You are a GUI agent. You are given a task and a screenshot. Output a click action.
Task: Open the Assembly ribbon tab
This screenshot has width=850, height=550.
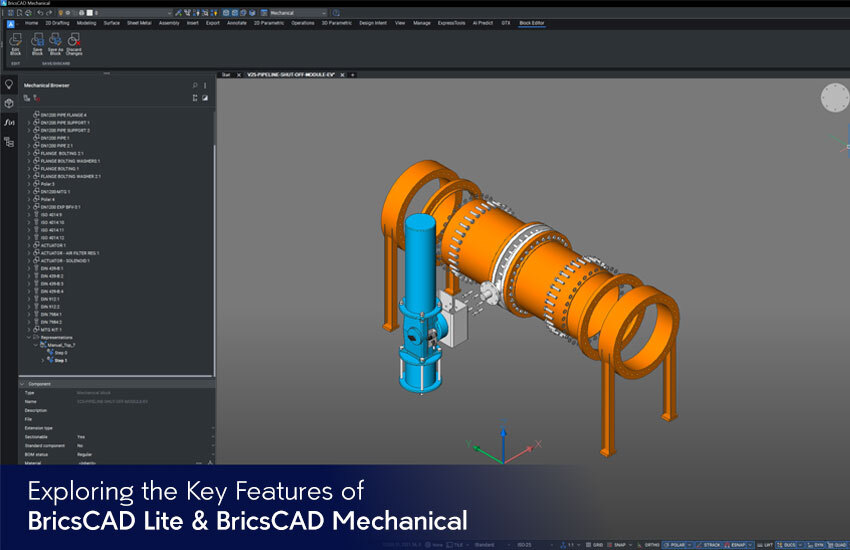pyautogui.click(x=169, y=23)
